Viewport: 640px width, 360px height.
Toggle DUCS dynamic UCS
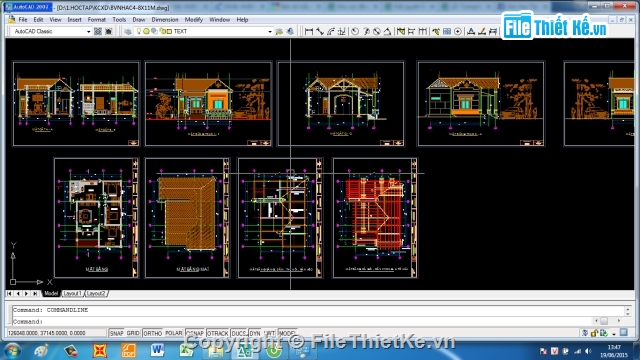pos(239,333)
